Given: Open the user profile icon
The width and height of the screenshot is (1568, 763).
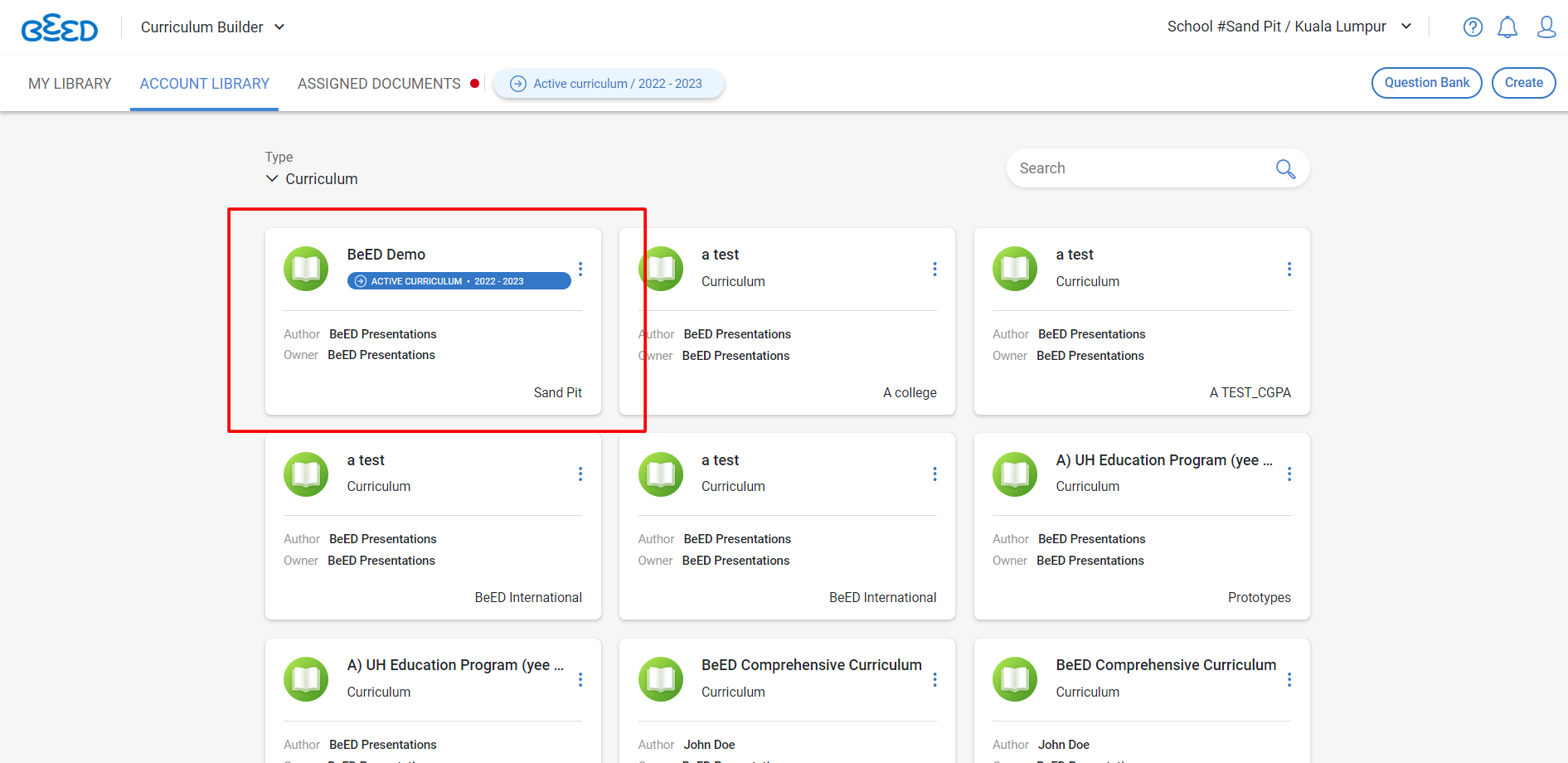Looking at the screenshot, I should [x=1546, y=27].
